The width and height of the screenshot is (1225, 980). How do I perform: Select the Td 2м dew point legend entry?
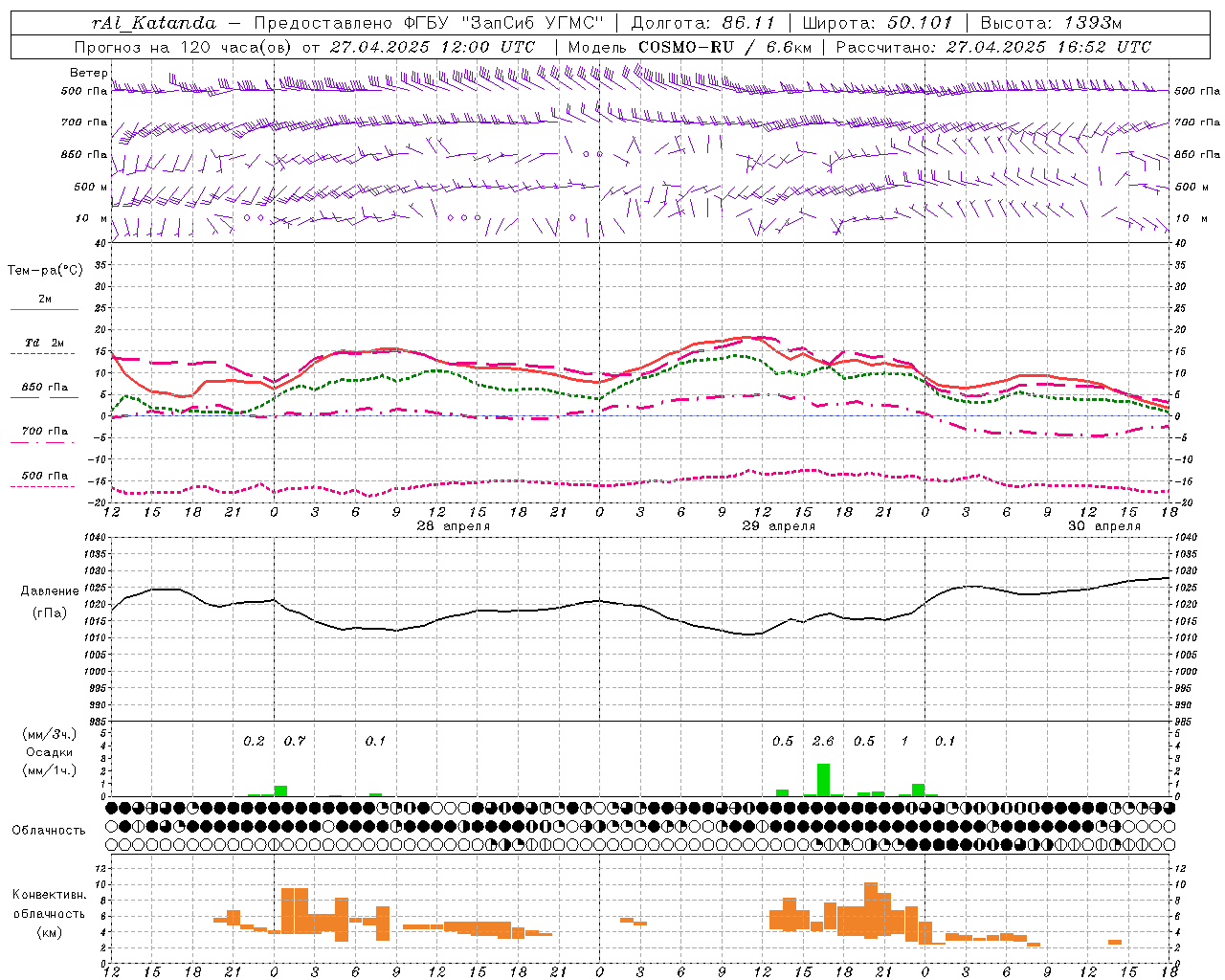(44, 343)
